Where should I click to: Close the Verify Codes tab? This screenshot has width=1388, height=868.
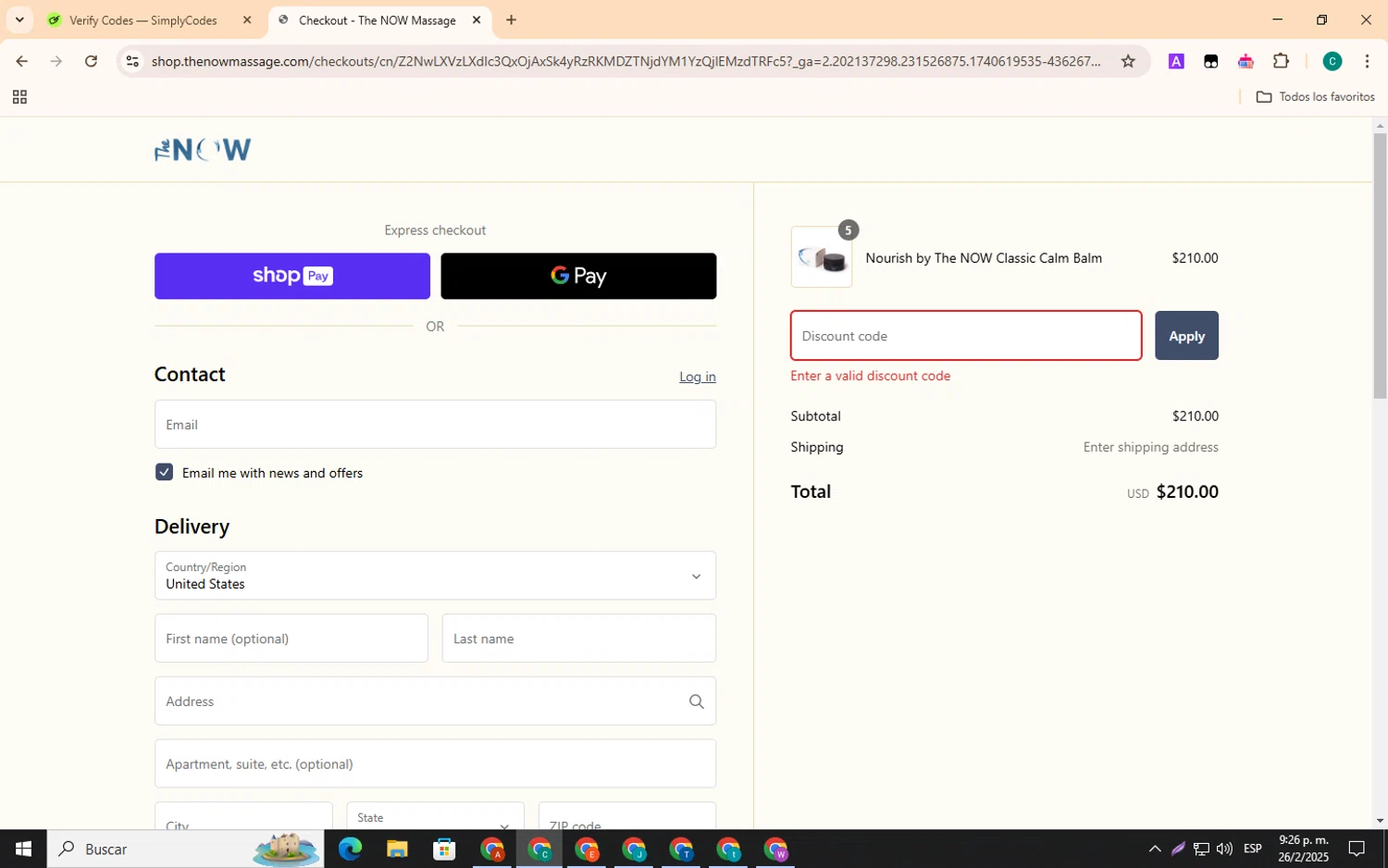click(x=247, y=19)
